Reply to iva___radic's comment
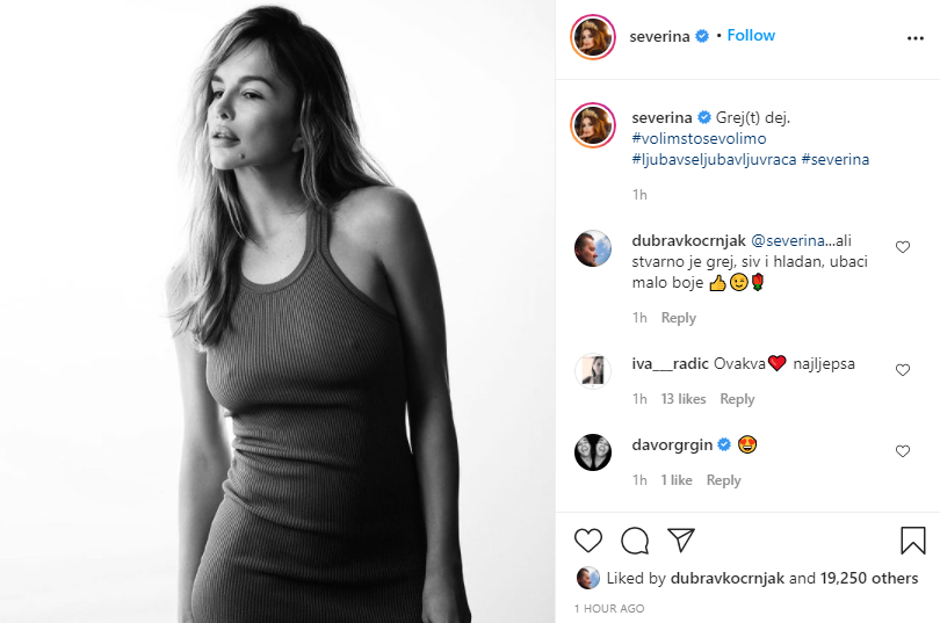The width and height of the screenshot is (940, 623). pyautogui.click(x=737, y=399)
